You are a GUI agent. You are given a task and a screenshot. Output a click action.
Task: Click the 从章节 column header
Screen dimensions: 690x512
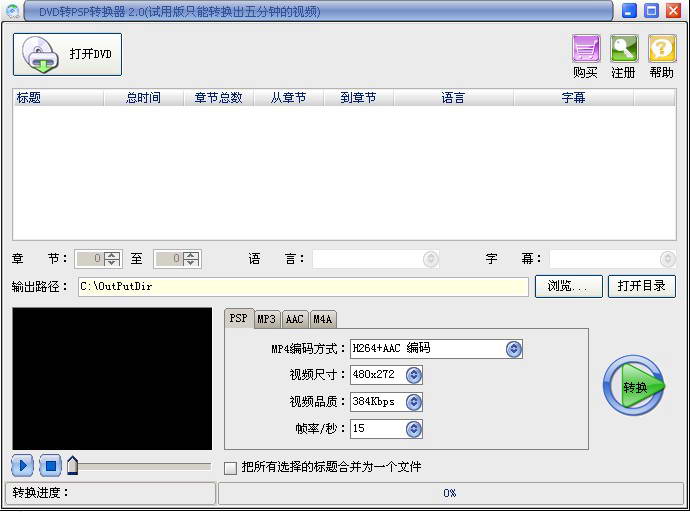click(x=288, y=97)
